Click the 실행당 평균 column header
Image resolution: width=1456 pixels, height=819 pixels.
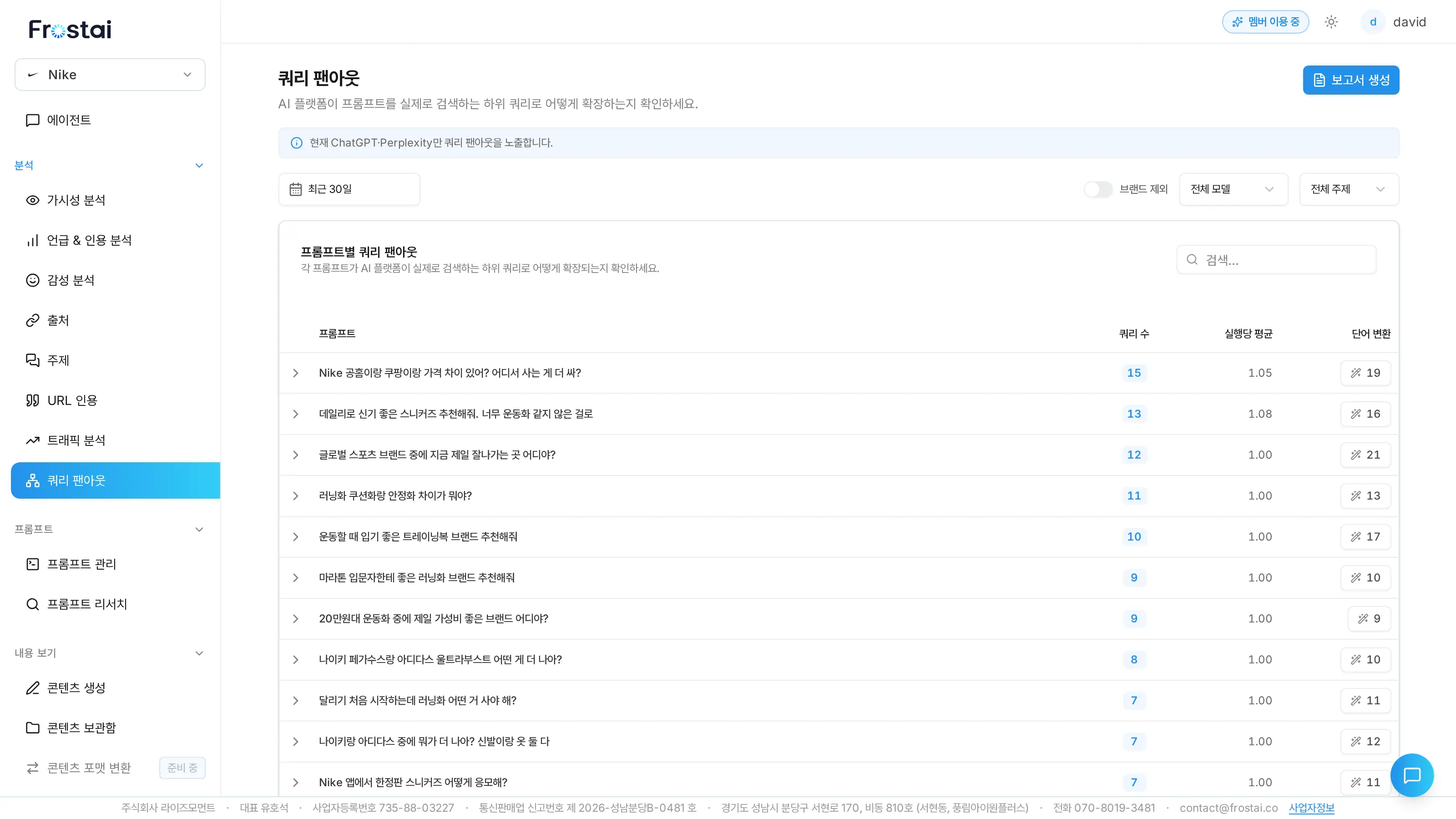tap(1248, 334)
